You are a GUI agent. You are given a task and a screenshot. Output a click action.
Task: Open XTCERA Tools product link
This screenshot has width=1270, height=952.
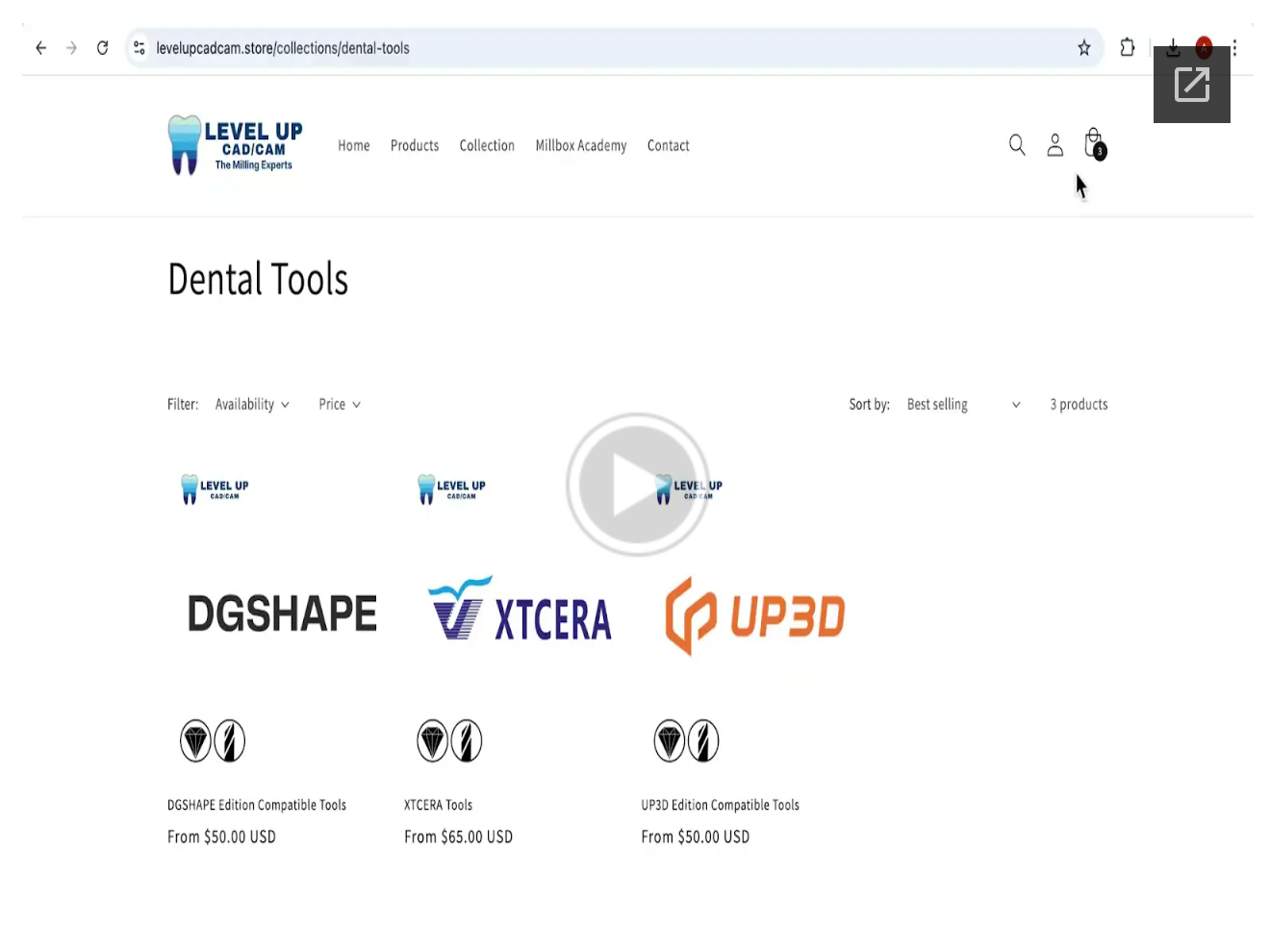439,805
